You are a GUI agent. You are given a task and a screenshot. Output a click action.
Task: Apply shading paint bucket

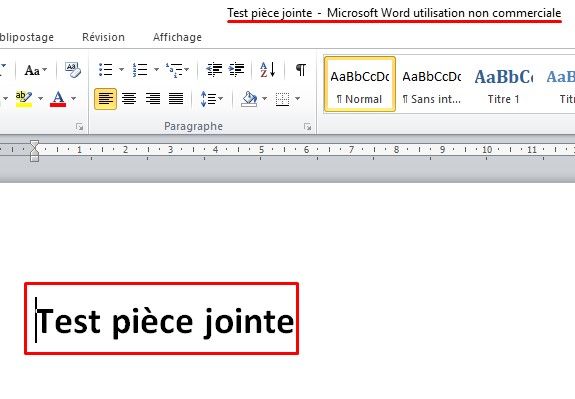point(249,99)
